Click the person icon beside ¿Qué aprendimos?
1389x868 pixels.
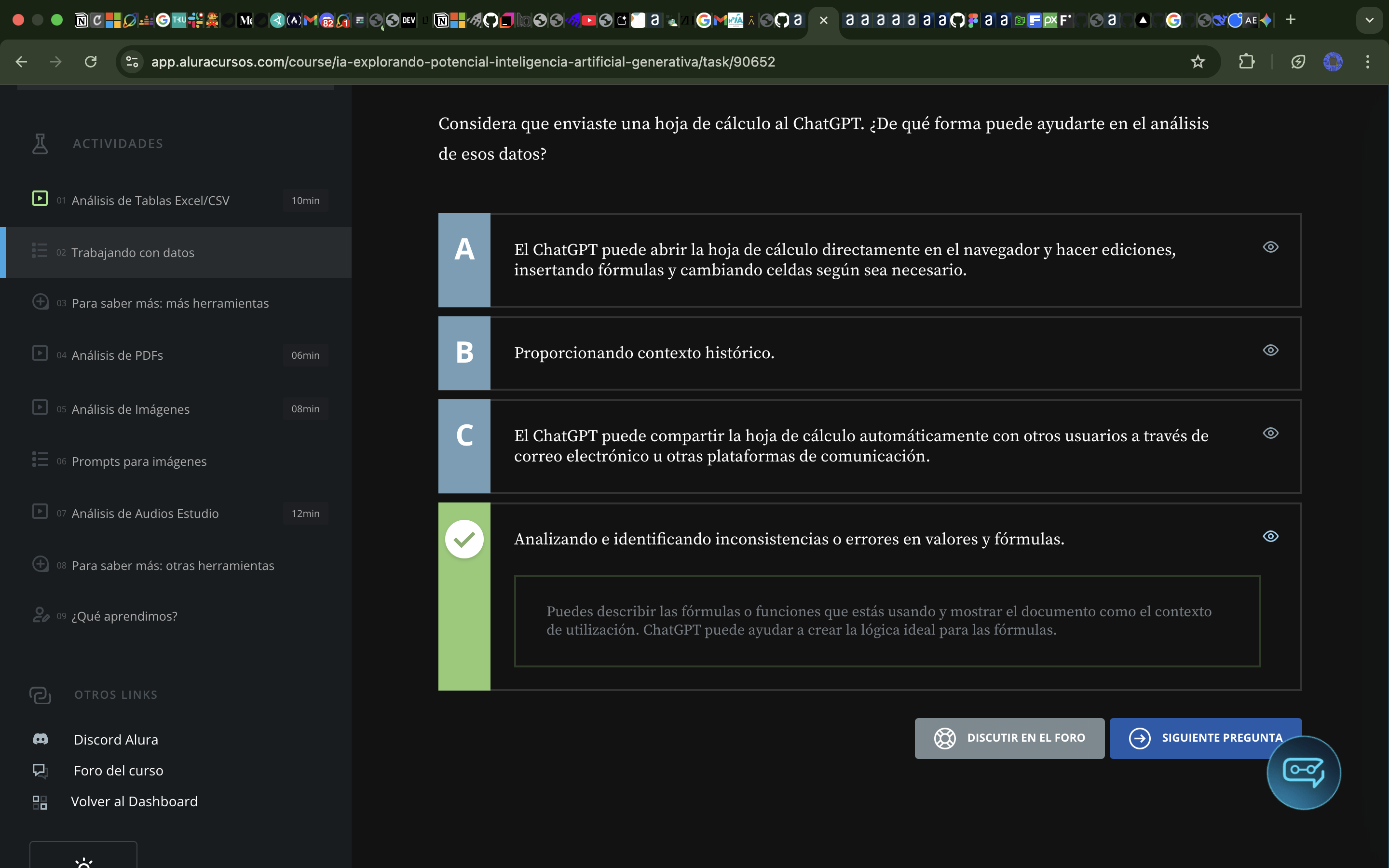41,615
